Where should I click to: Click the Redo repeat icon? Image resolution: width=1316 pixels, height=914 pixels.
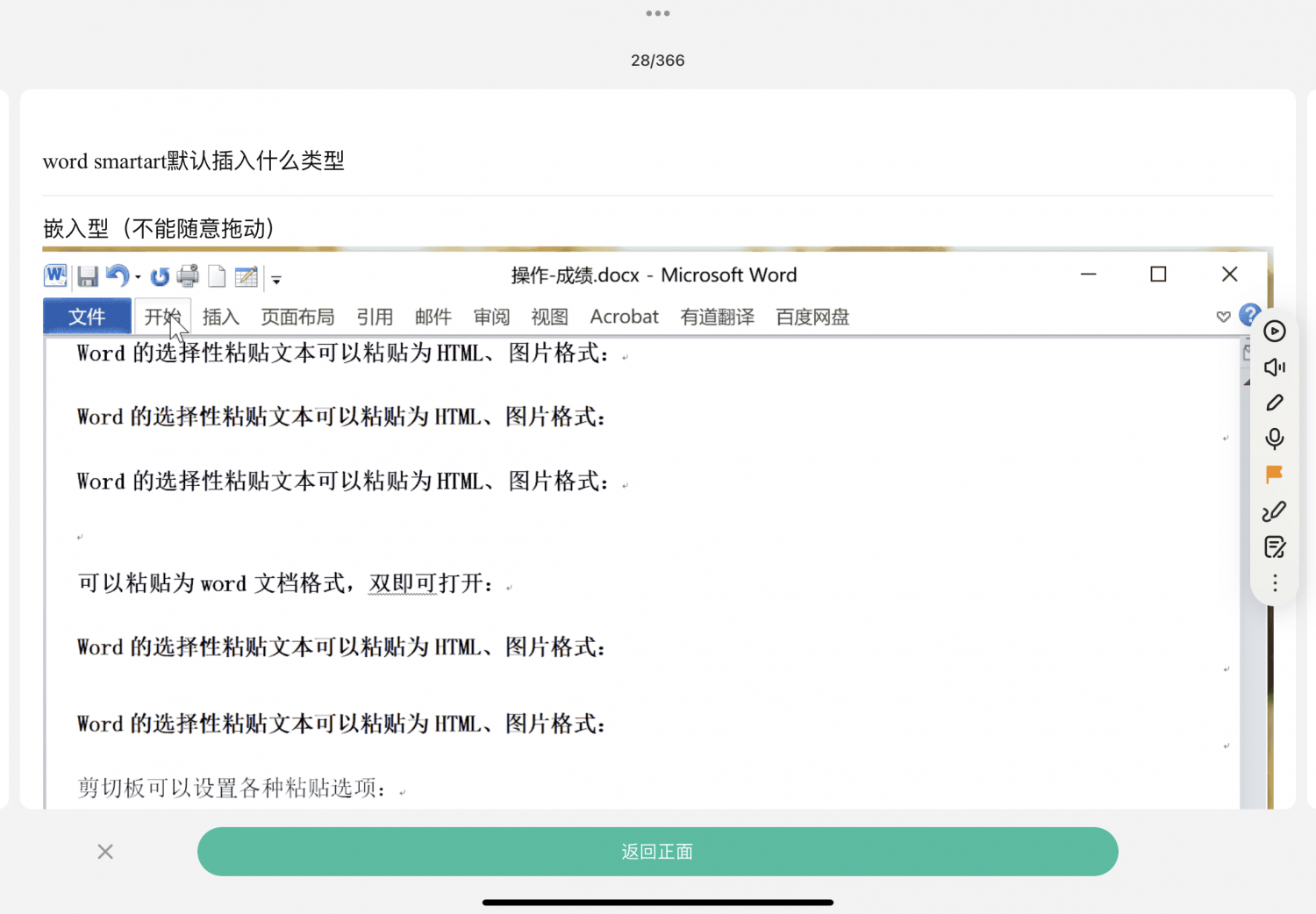click(x=160, y=277)
